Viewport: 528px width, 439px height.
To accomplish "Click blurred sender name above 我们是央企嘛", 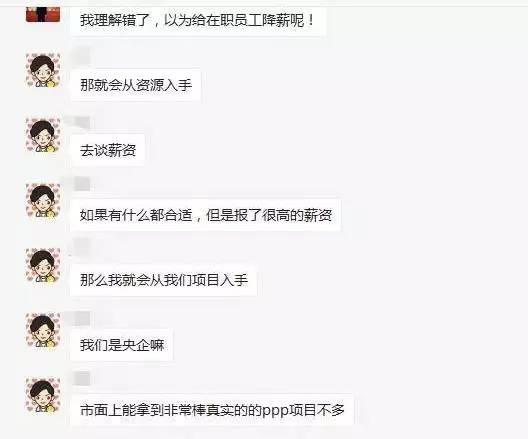I will tap(80, 318).
